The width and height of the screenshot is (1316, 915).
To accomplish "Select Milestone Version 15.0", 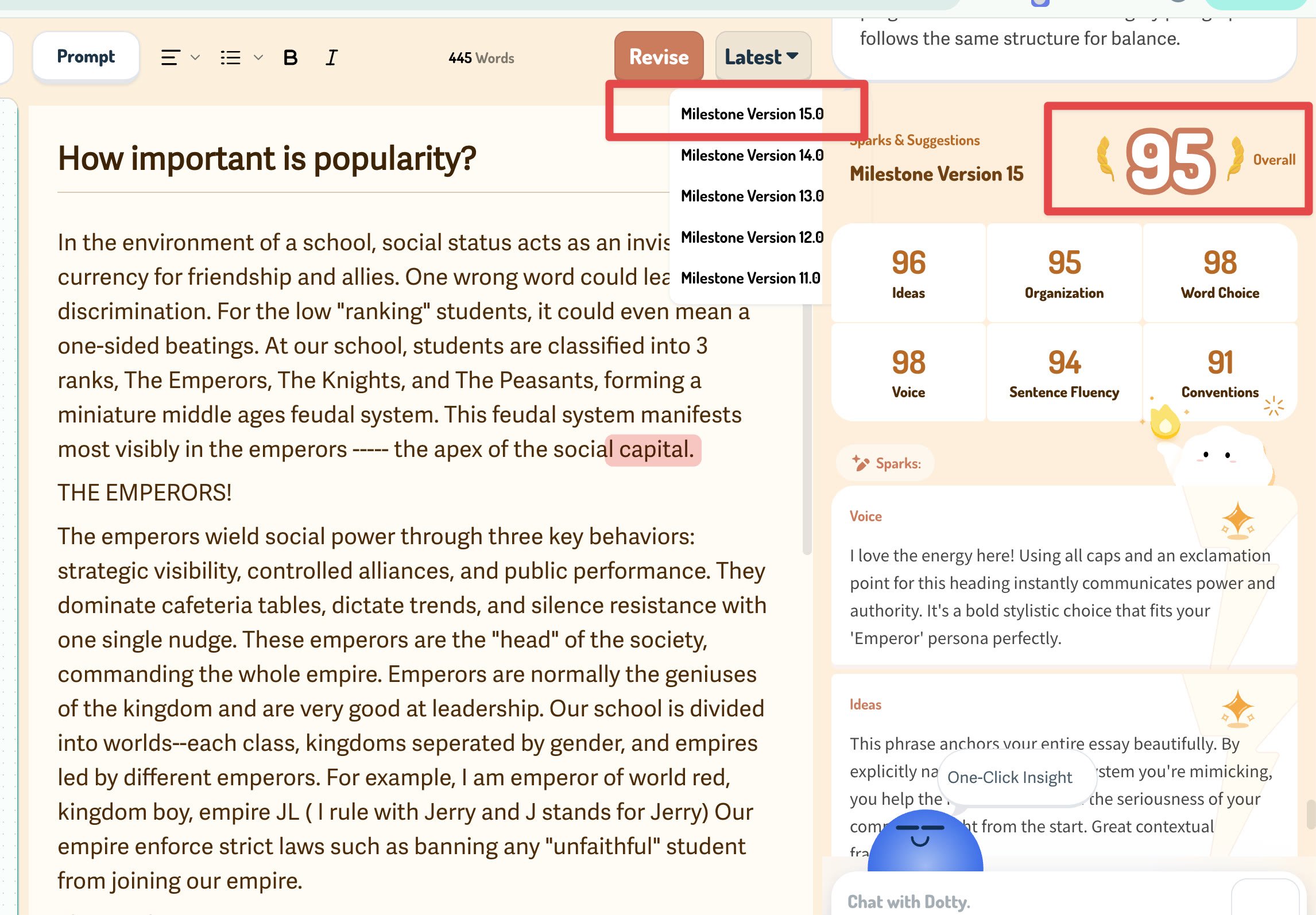I will pyautogui.click(x=752, y=114).
